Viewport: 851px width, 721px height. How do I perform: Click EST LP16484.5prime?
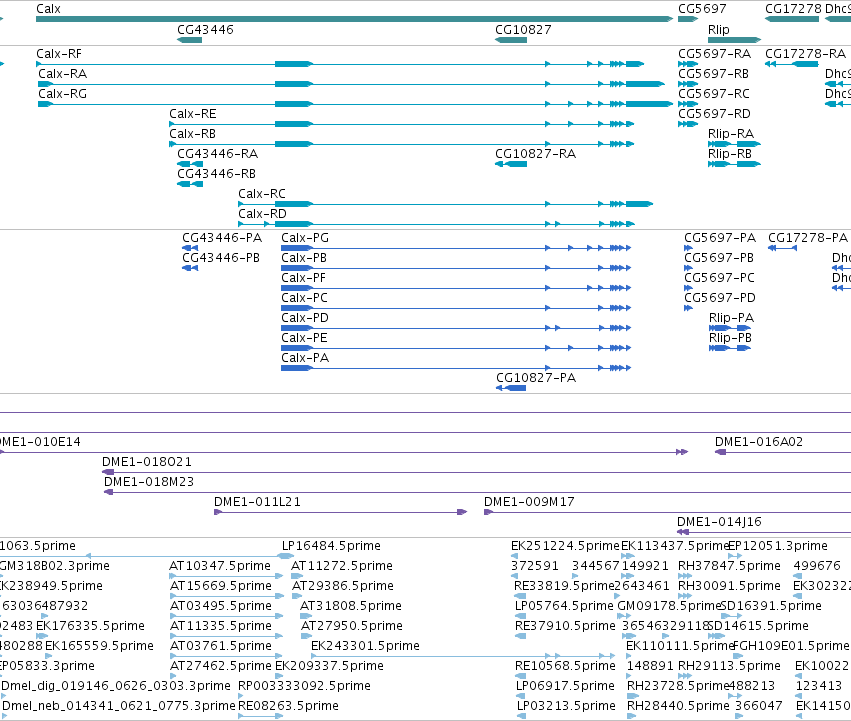point(331,546)
